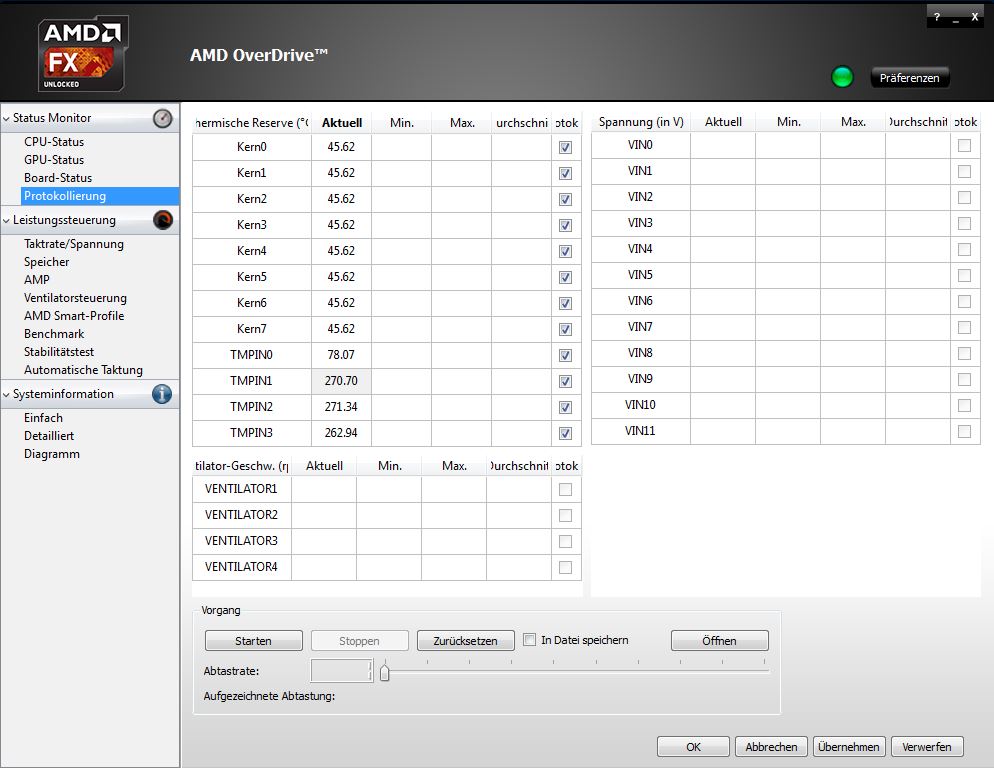
Task: Collapse the Systeminformation section
Action: pos(6,394)
